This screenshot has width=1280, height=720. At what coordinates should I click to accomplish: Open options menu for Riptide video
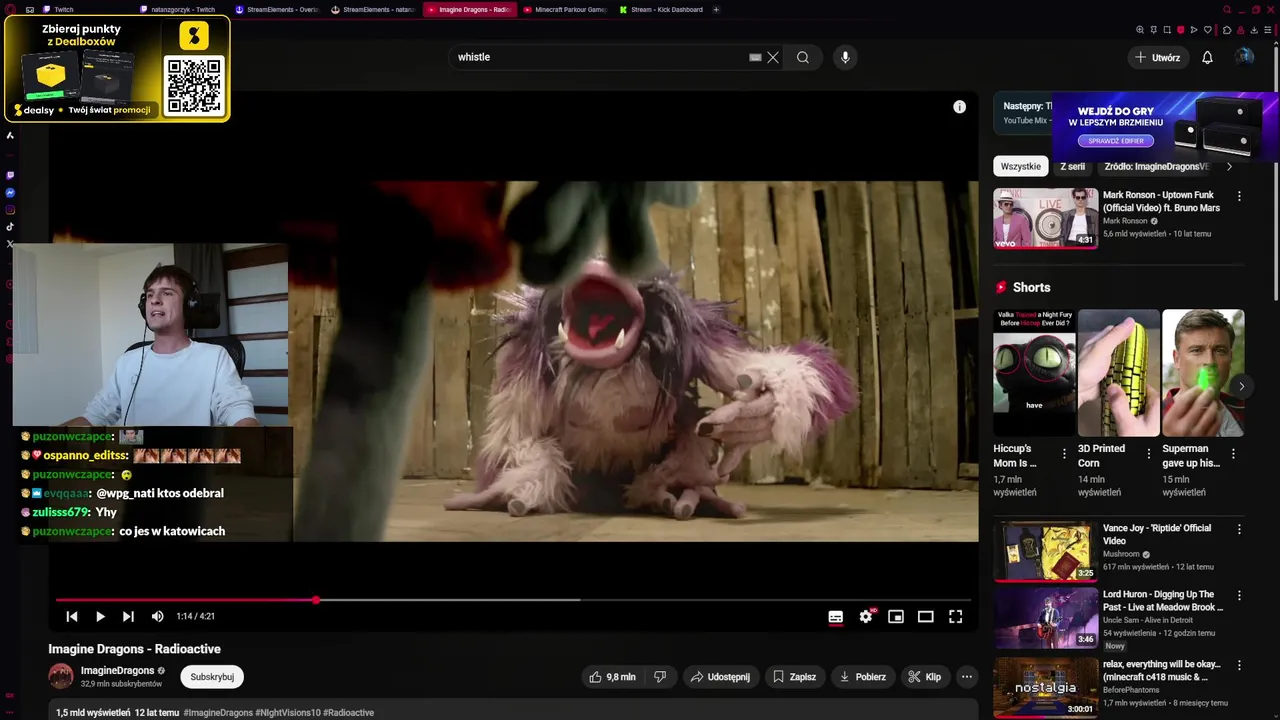(1239, 529)
